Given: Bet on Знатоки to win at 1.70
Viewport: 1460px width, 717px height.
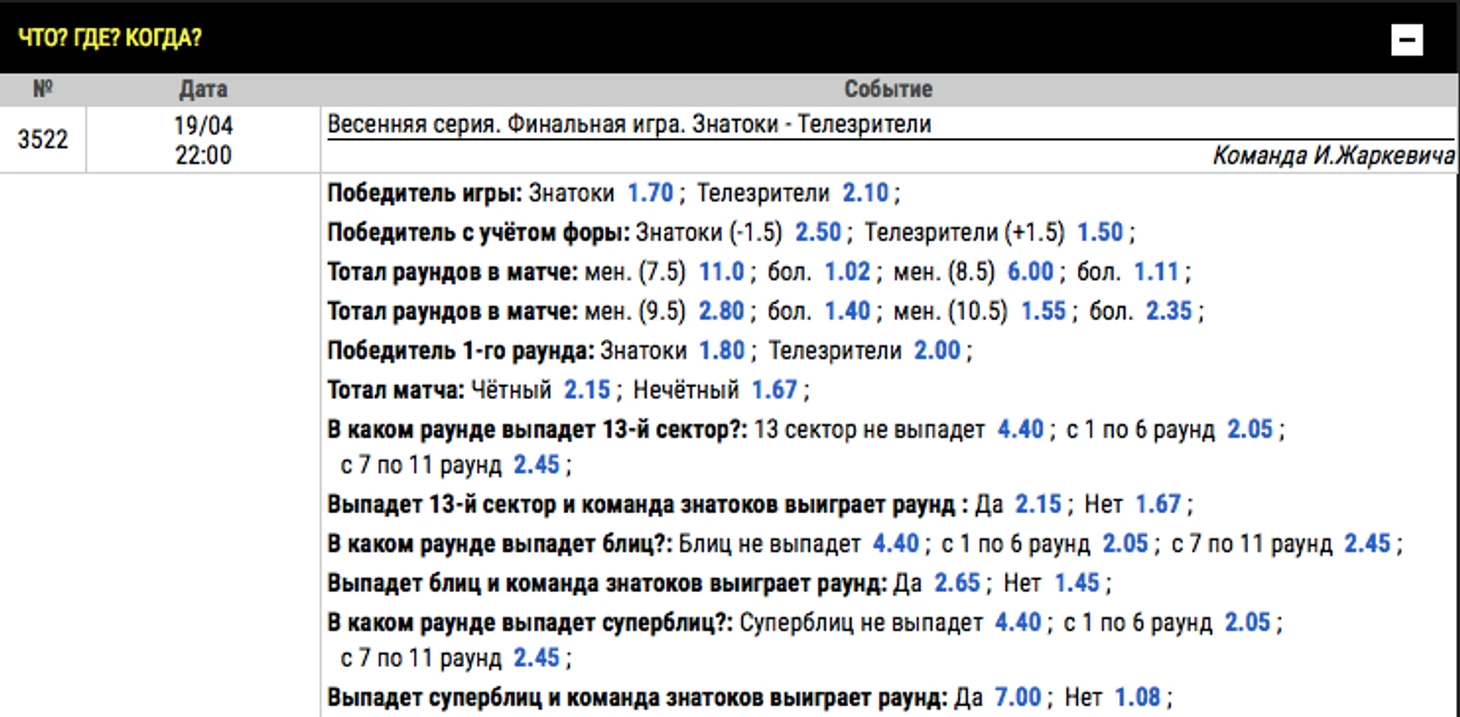Looking at the screenshot, I should 650,193.
